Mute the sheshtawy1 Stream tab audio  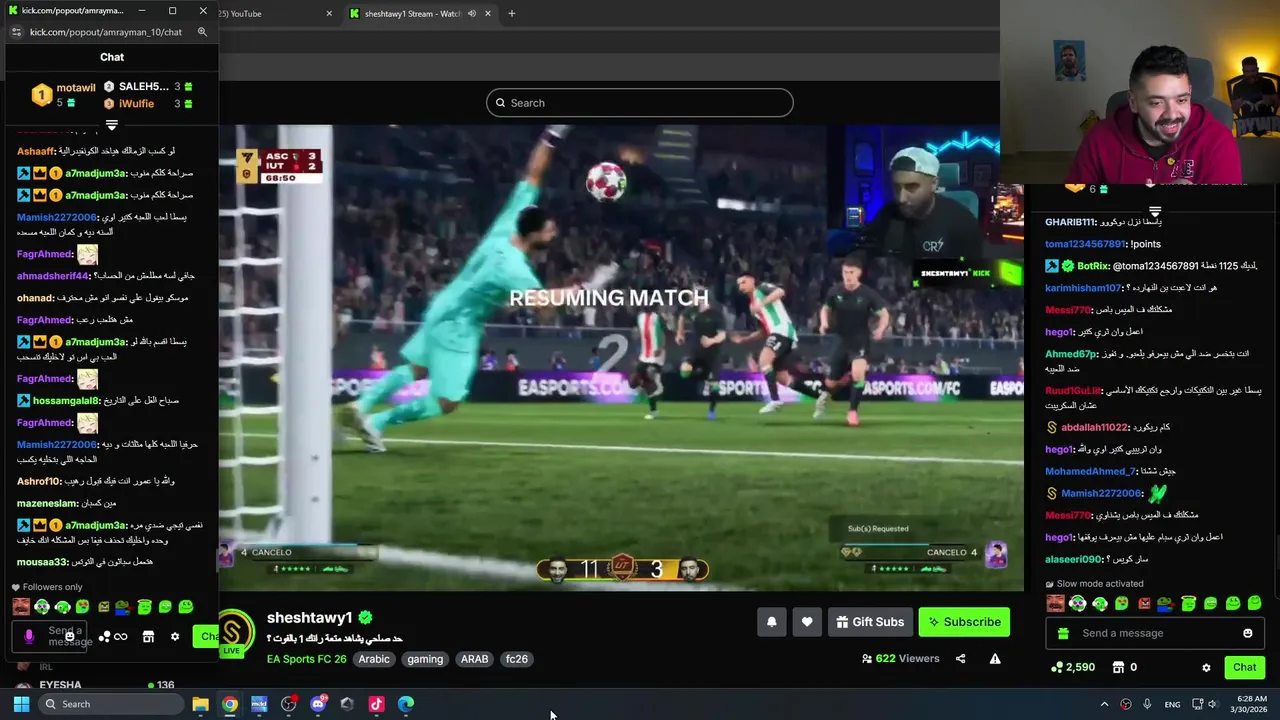[471, 14]
